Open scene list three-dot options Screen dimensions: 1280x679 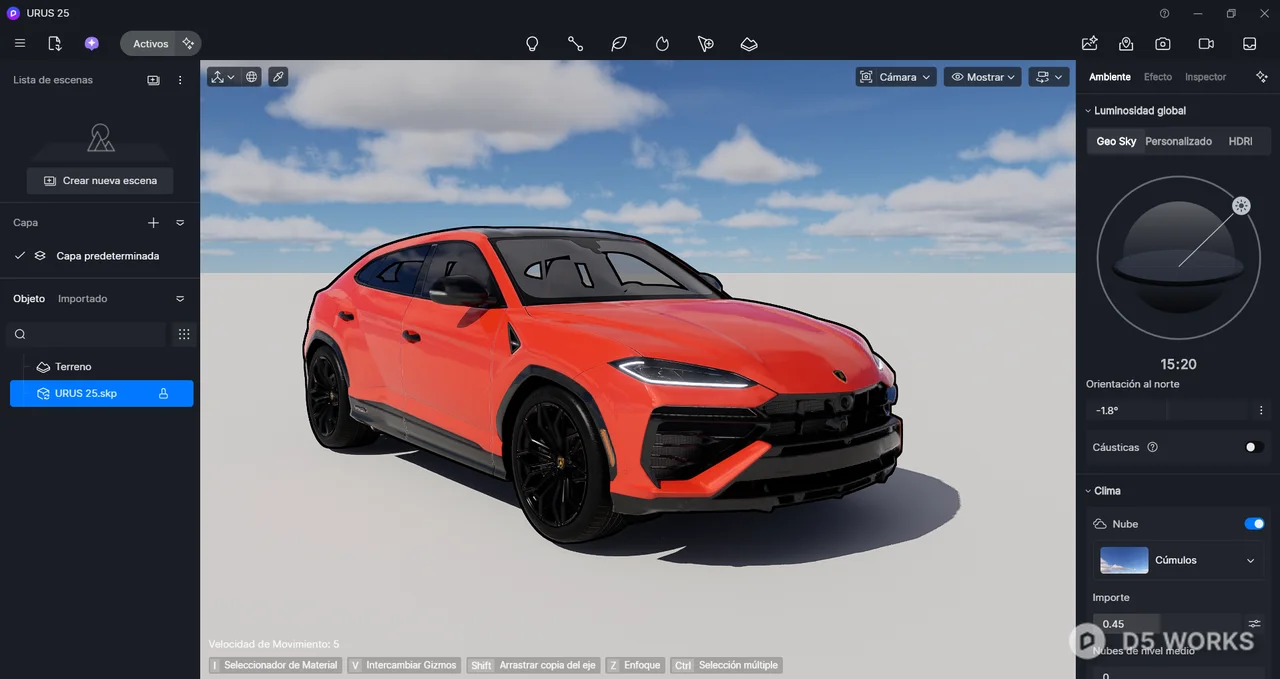pos(180,80)
